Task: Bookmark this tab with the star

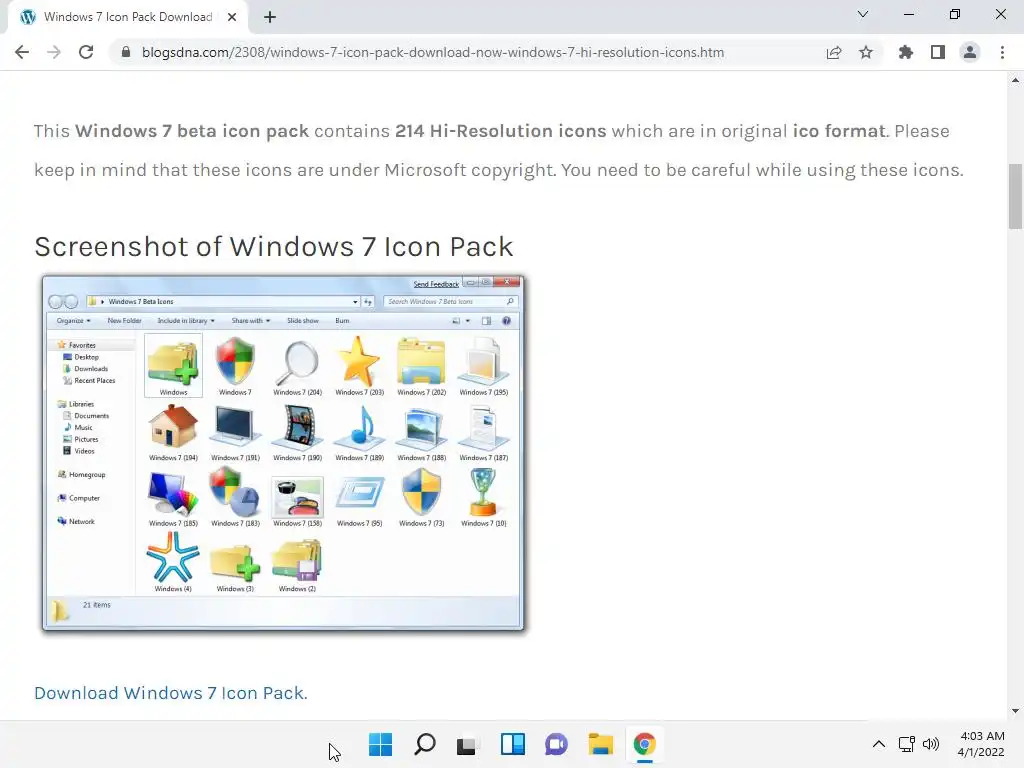Action: point(866,52)
